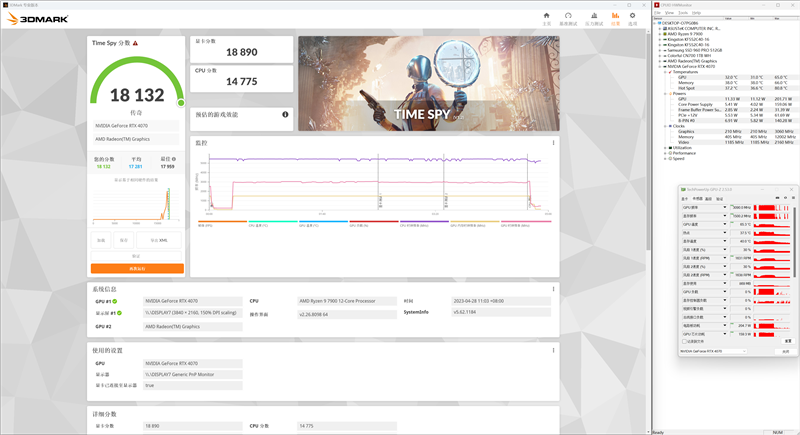This screenshot has height=435, width=800.
Task: Click the green check beside 显示器 #1
Action: click(x=119, y=313)
